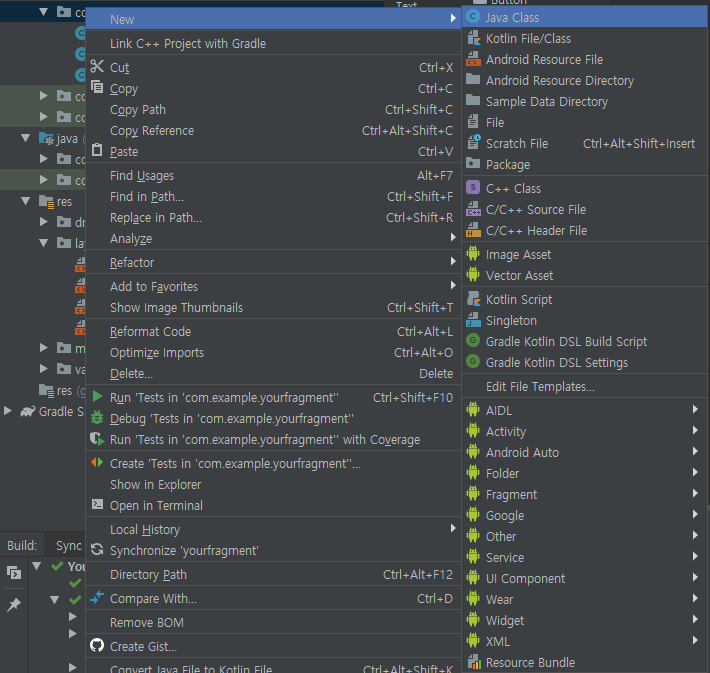The width and height of the screenshot is (710, 673).
Task: Expand the Local History submenu
Action: pyautogui.click(x=273, y=529)
